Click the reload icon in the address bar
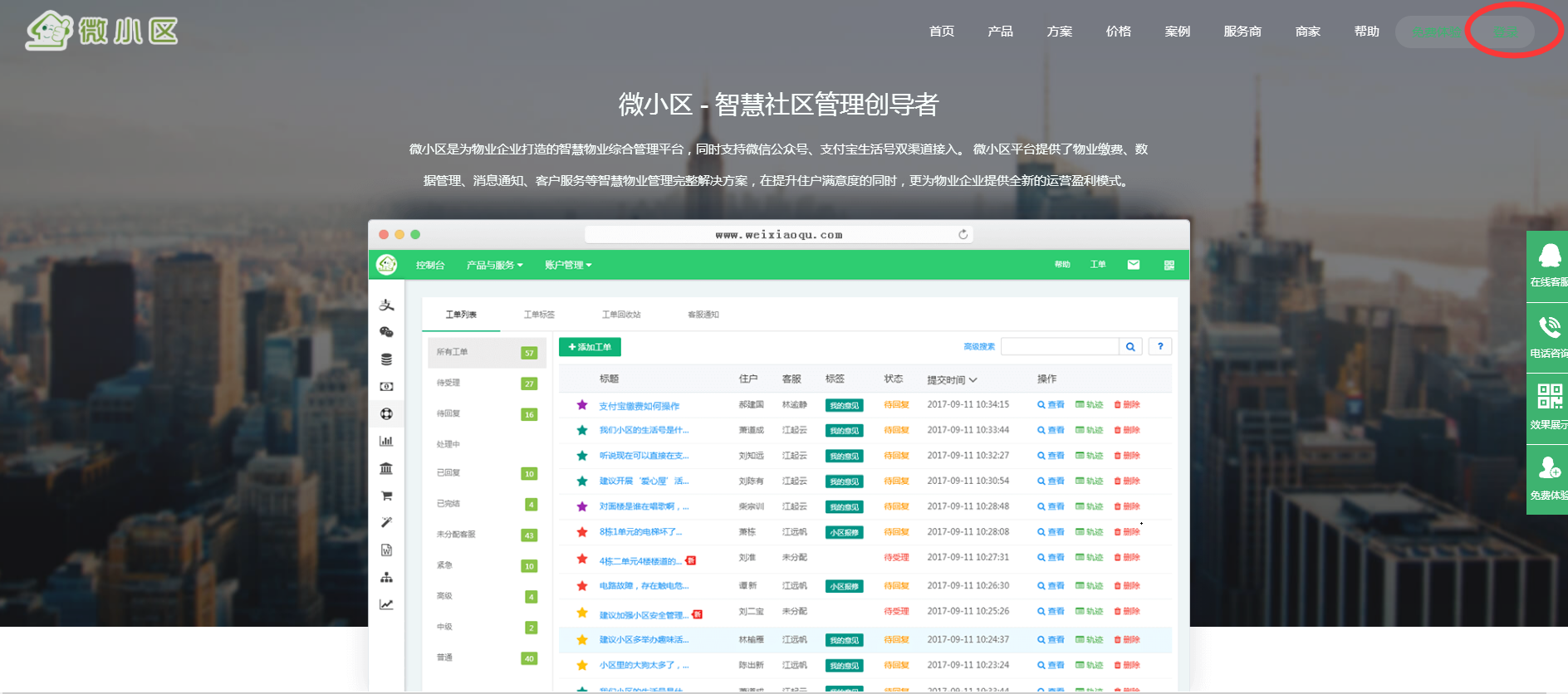This screenshot has height=694, width=1568. 963,235
